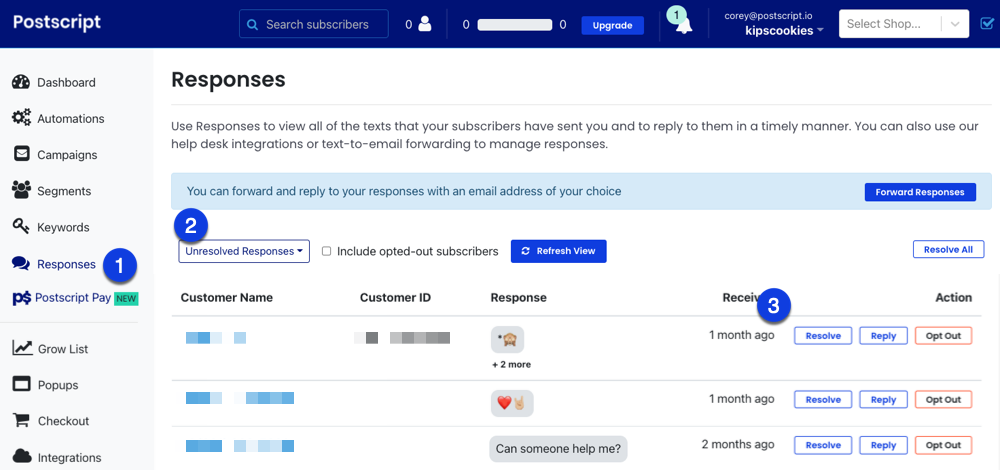Image resolution: width=1000 pixels, height=470 pixels.
Task: Click the Automations gears icon
Action: coord(21,119)
